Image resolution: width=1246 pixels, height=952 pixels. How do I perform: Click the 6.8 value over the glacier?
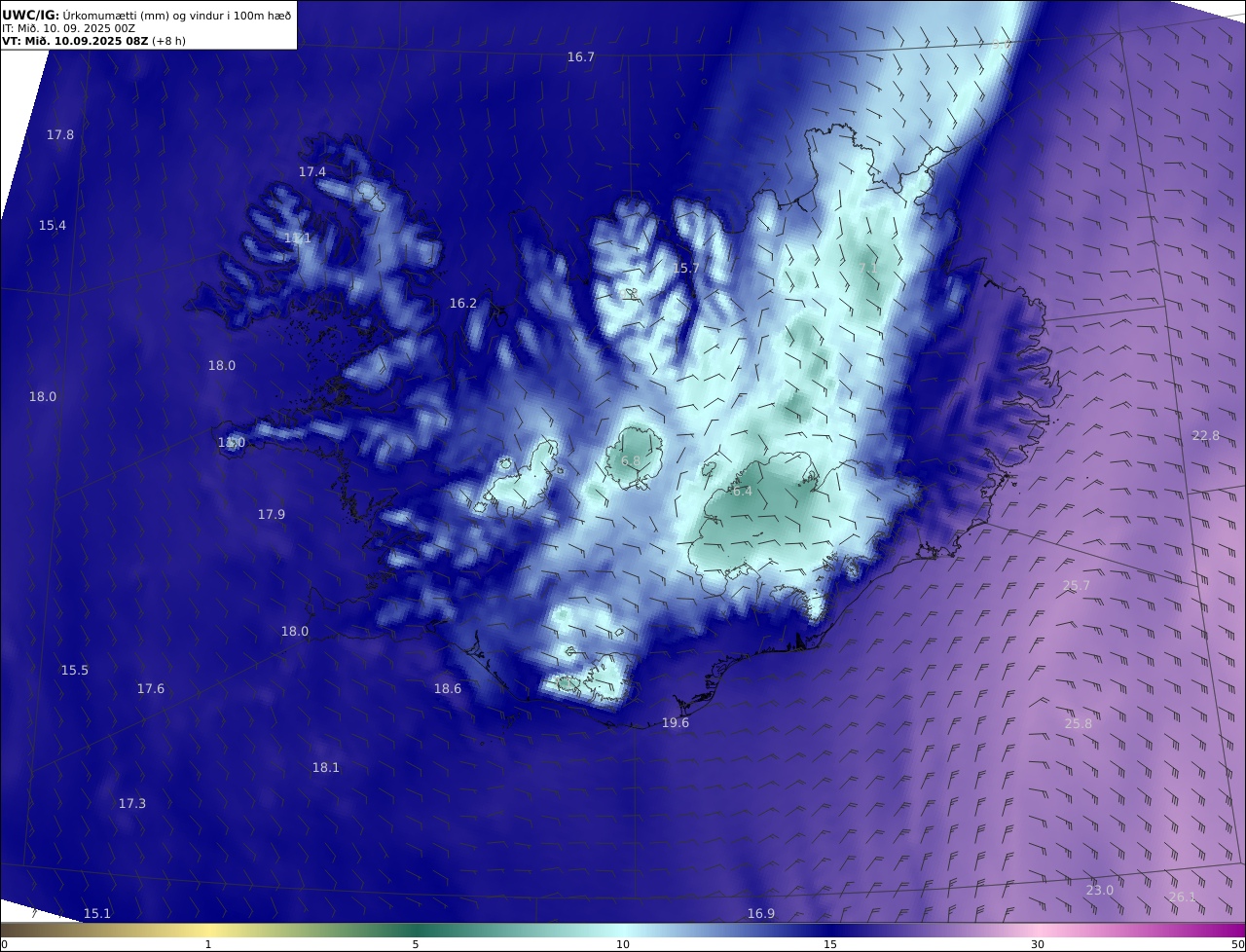(632, 461)
